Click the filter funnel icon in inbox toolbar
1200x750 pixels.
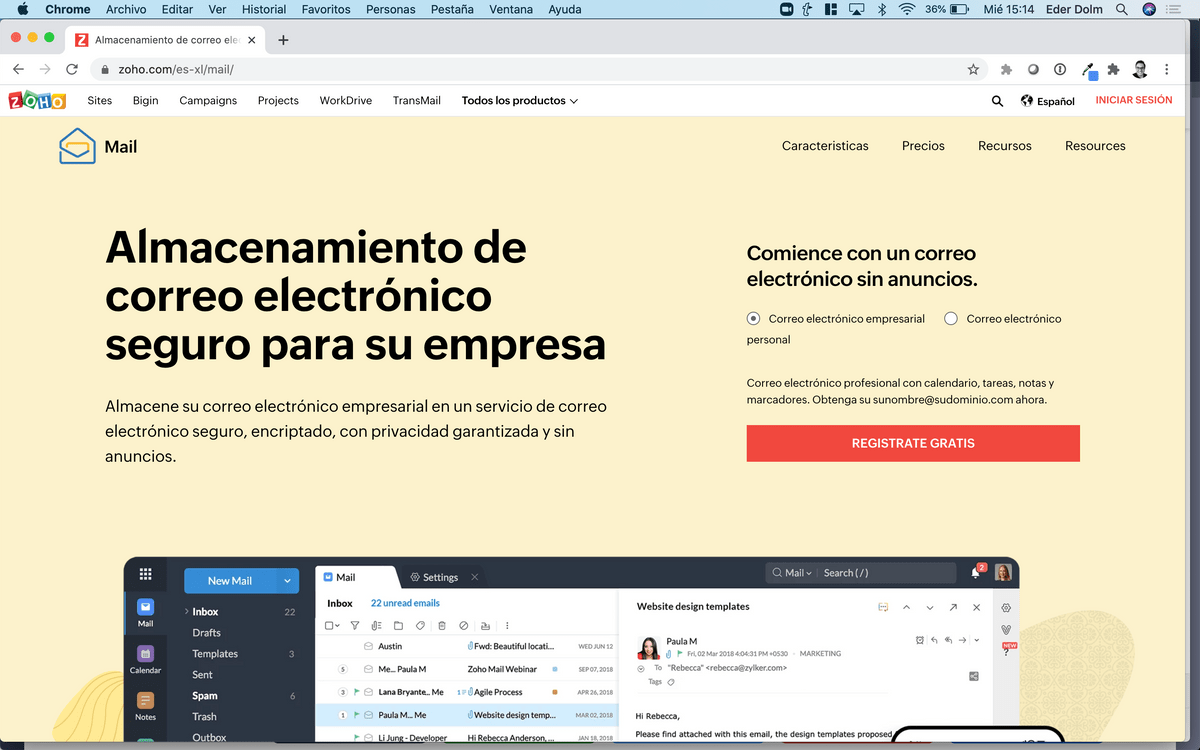click(x=354, y=626)
